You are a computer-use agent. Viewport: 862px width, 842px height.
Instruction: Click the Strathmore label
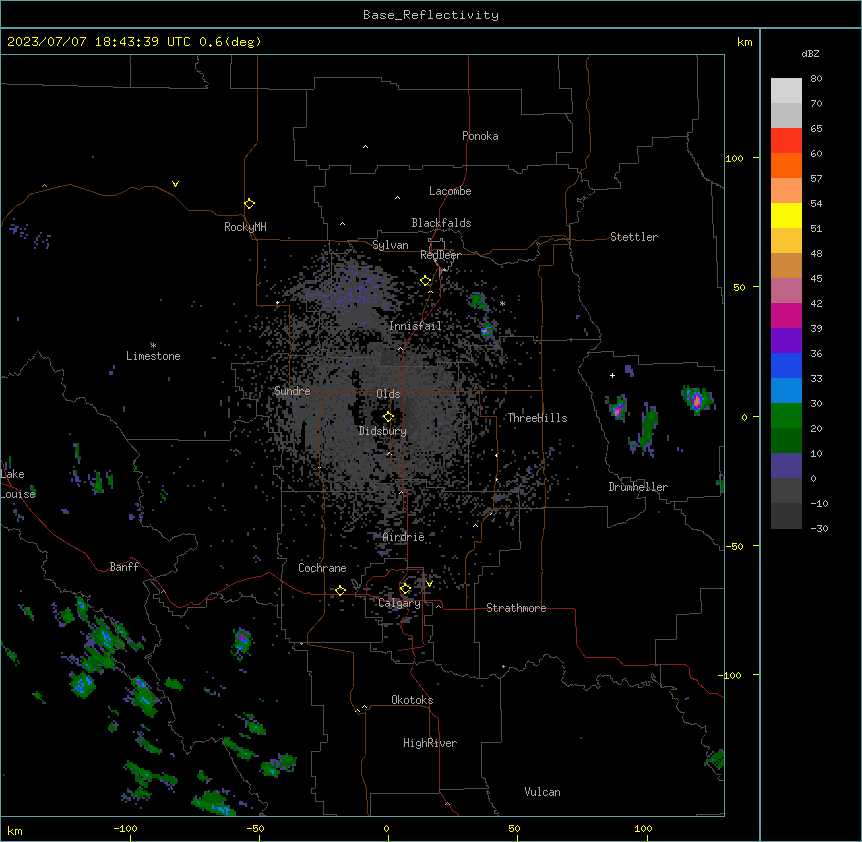point(516,608)
